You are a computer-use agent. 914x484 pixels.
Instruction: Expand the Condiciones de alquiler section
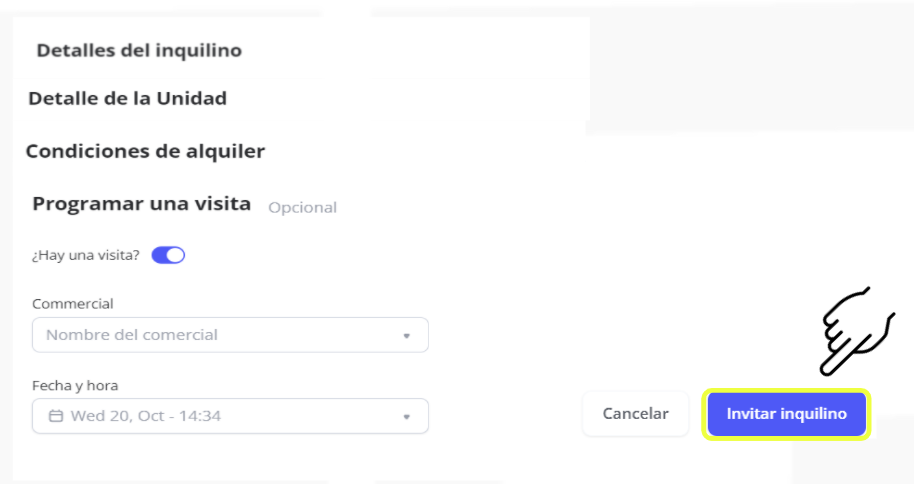(145, 151)
